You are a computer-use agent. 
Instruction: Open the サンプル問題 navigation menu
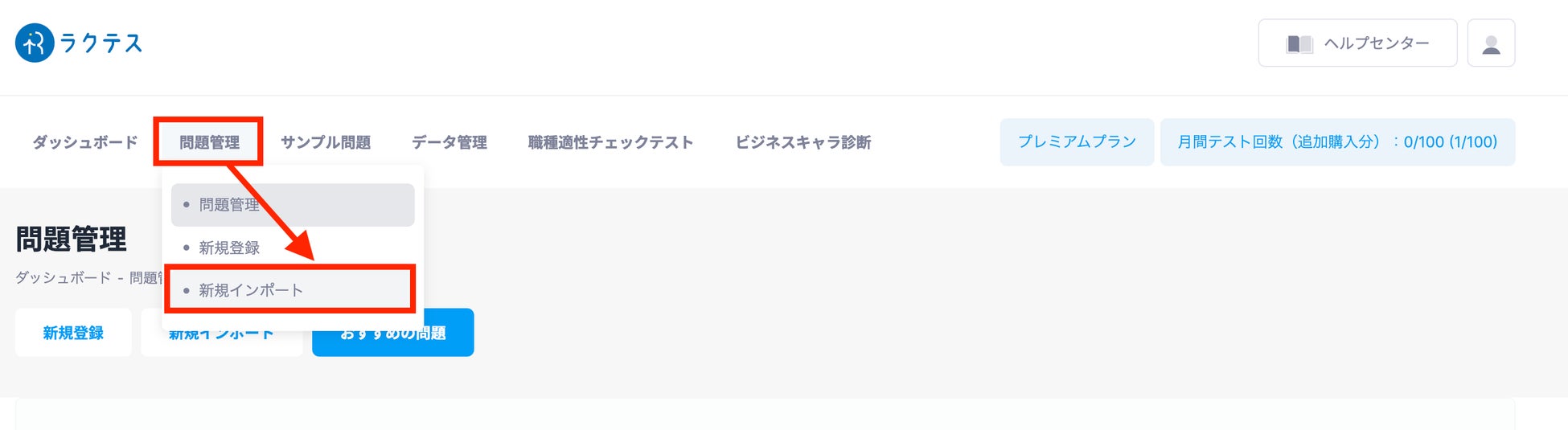[x=326, y=142]
